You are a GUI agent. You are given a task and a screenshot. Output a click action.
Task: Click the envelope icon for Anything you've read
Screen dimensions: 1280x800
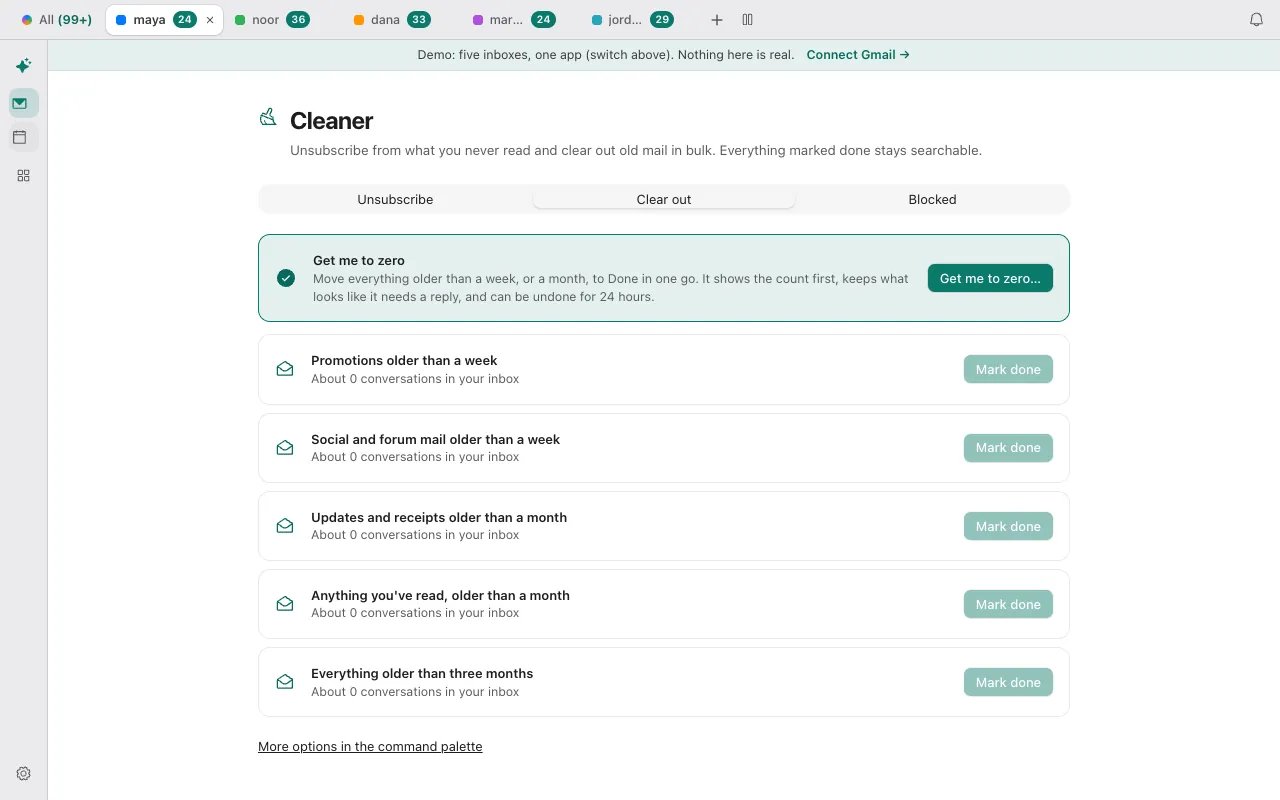coord(285,604)
